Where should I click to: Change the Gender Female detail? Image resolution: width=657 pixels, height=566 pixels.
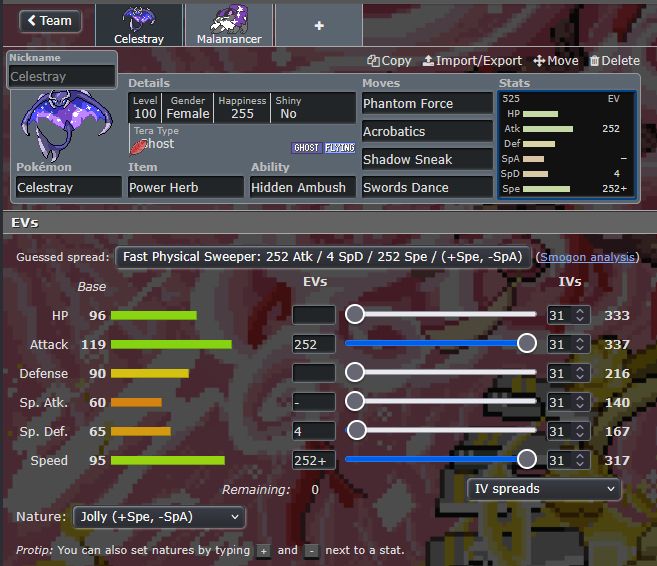click(x=187, y=108)
